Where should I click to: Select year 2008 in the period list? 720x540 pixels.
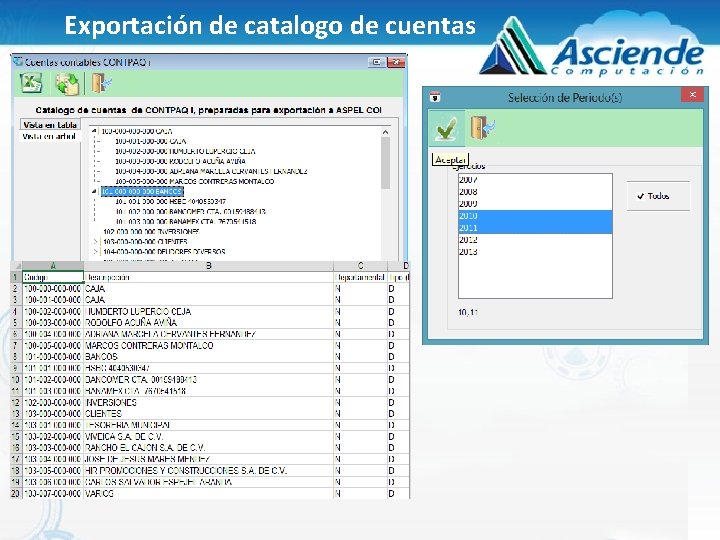535,192
